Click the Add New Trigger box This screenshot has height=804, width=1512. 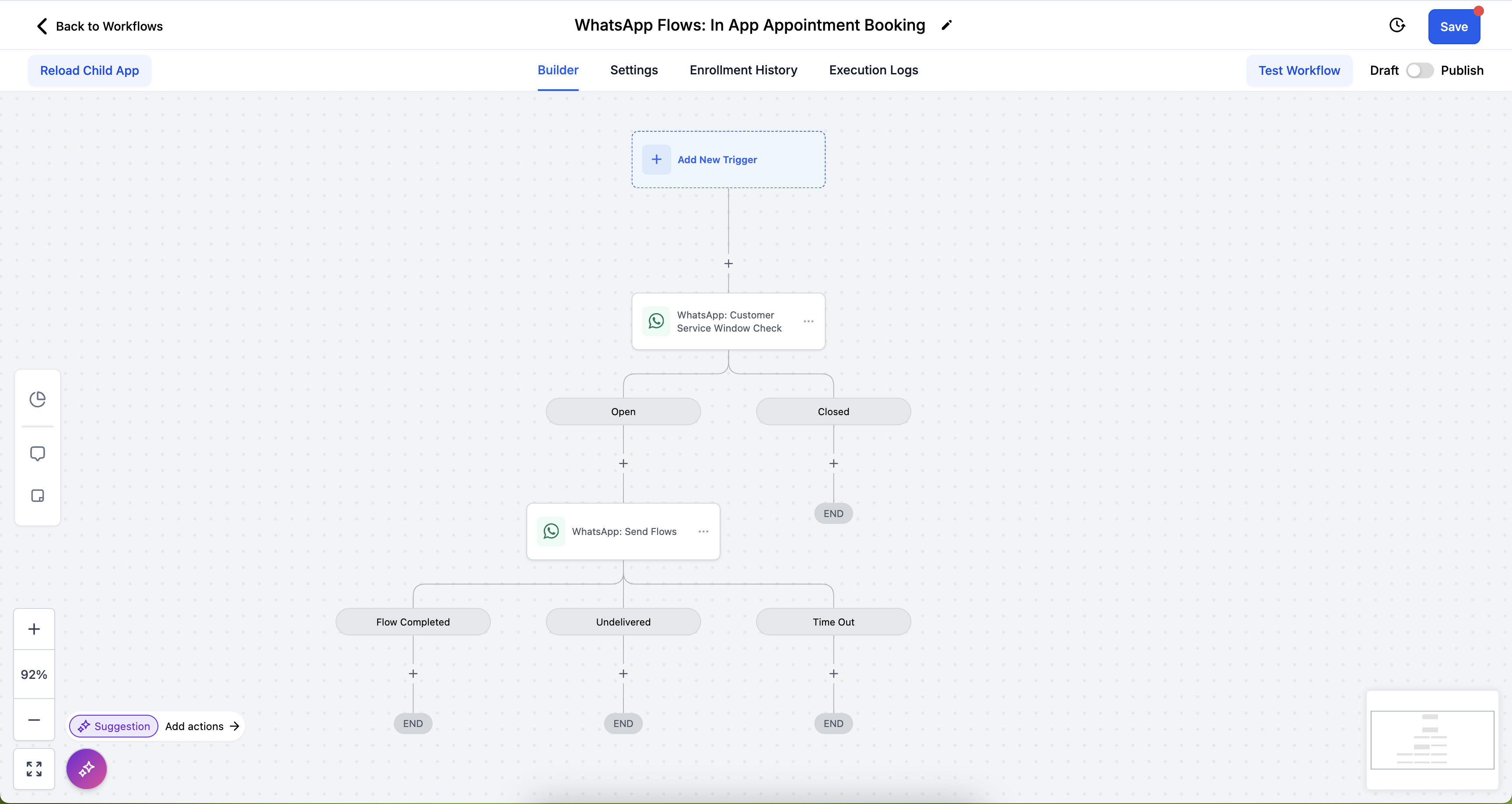pyautogui.click(x=728, y=160)
